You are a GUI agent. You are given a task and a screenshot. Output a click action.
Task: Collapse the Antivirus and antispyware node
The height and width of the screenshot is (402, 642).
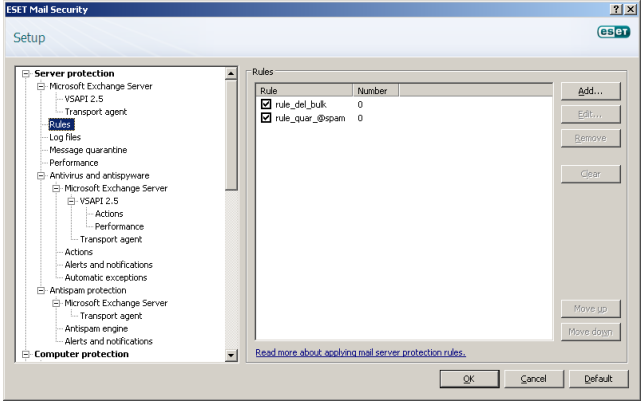click(x=41, y=175)
